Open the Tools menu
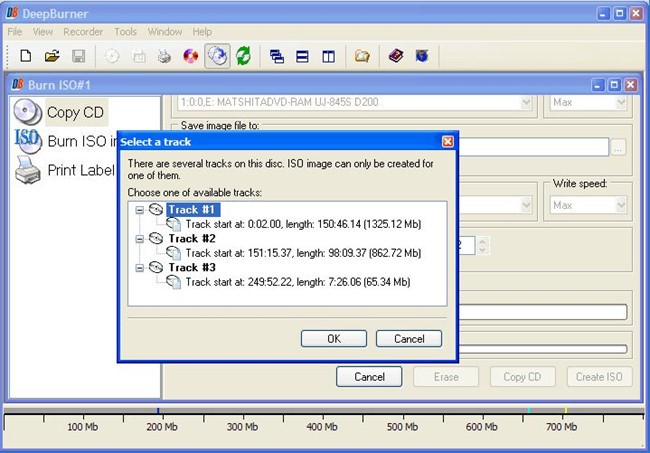Viewport: 650px width, 453px height. 125,32
